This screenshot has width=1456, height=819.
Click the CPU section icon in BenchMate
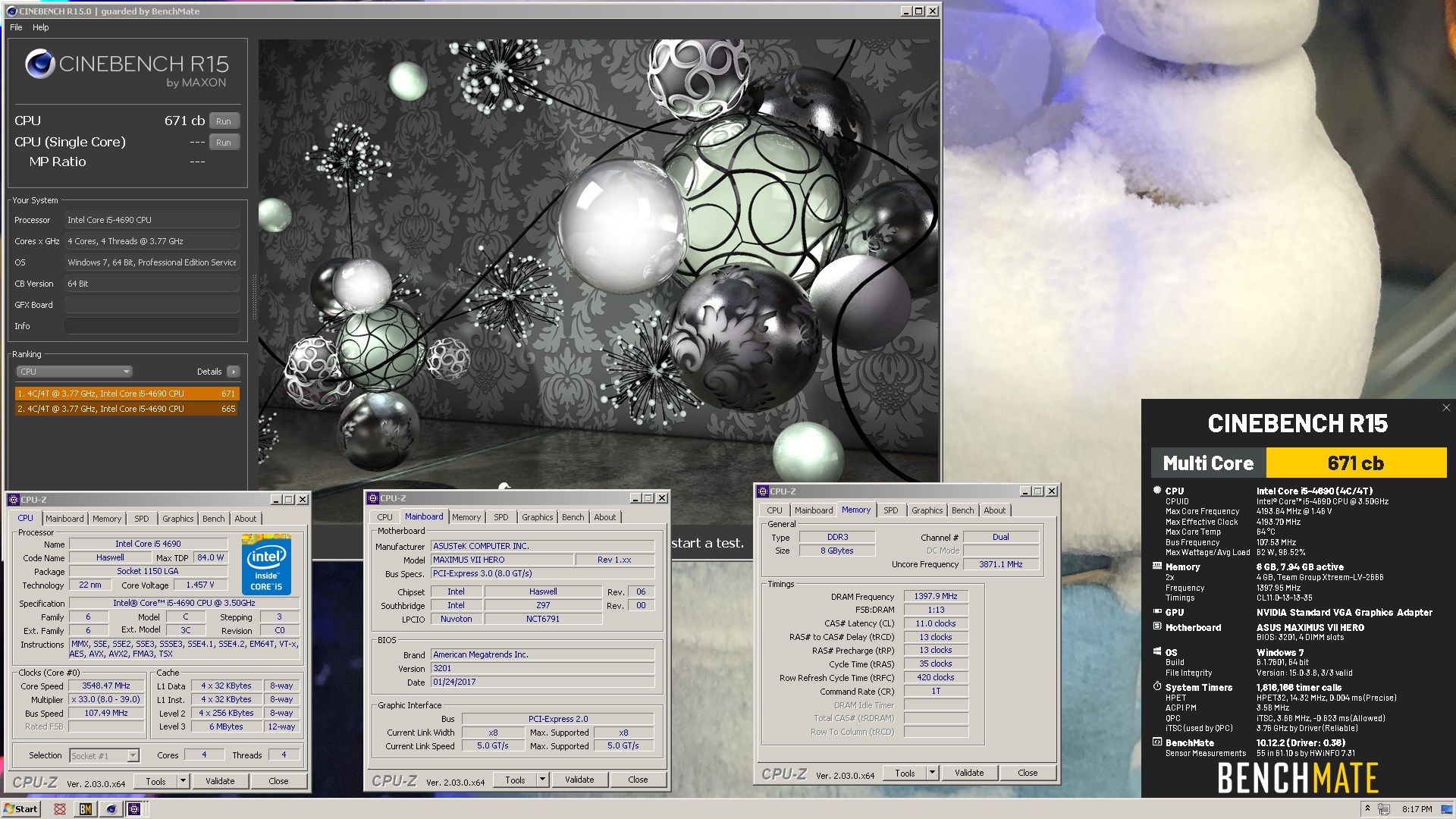click(x=1157, y=491)
